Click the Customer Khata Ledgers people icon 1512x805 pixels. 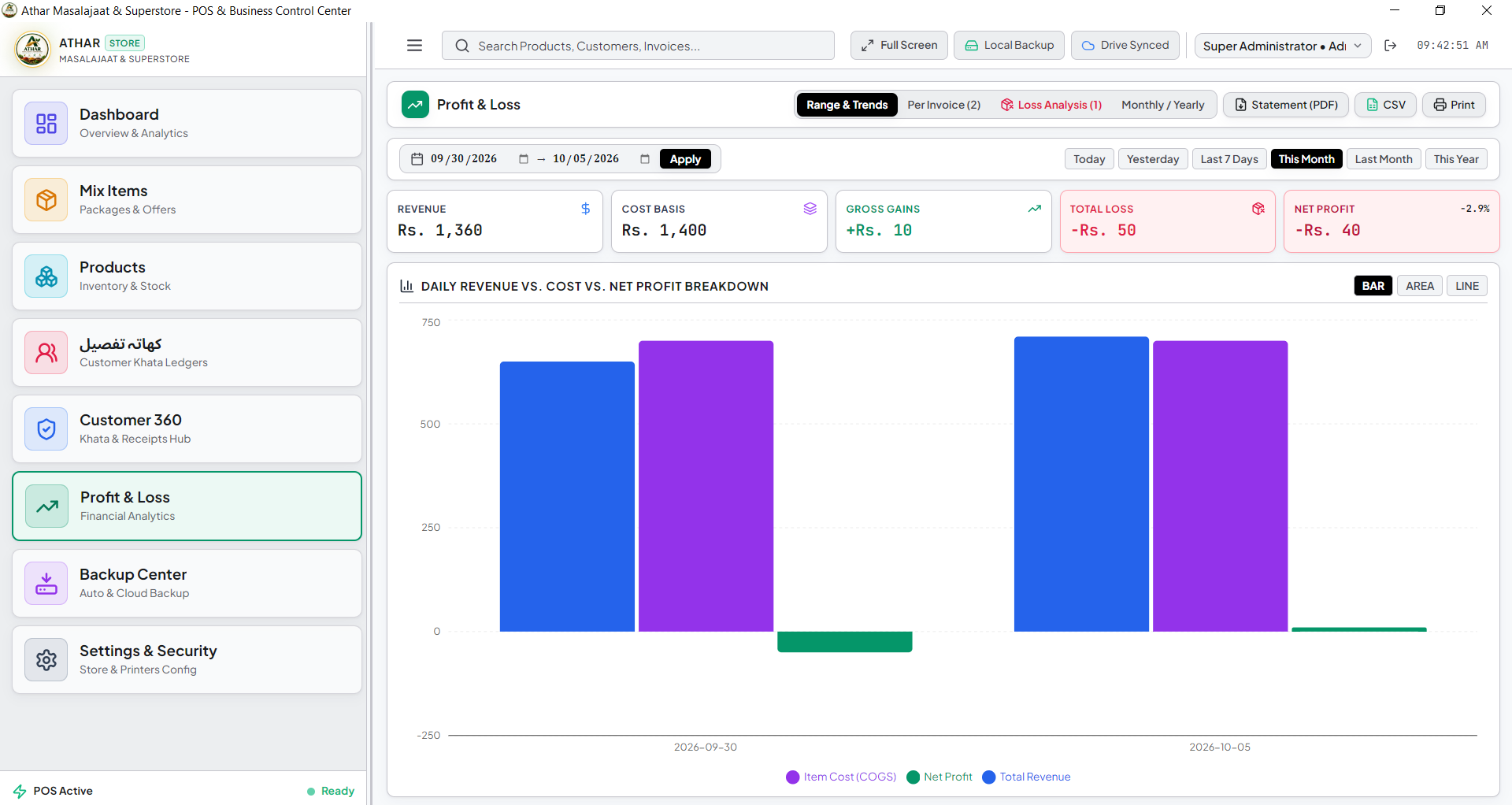46,353
